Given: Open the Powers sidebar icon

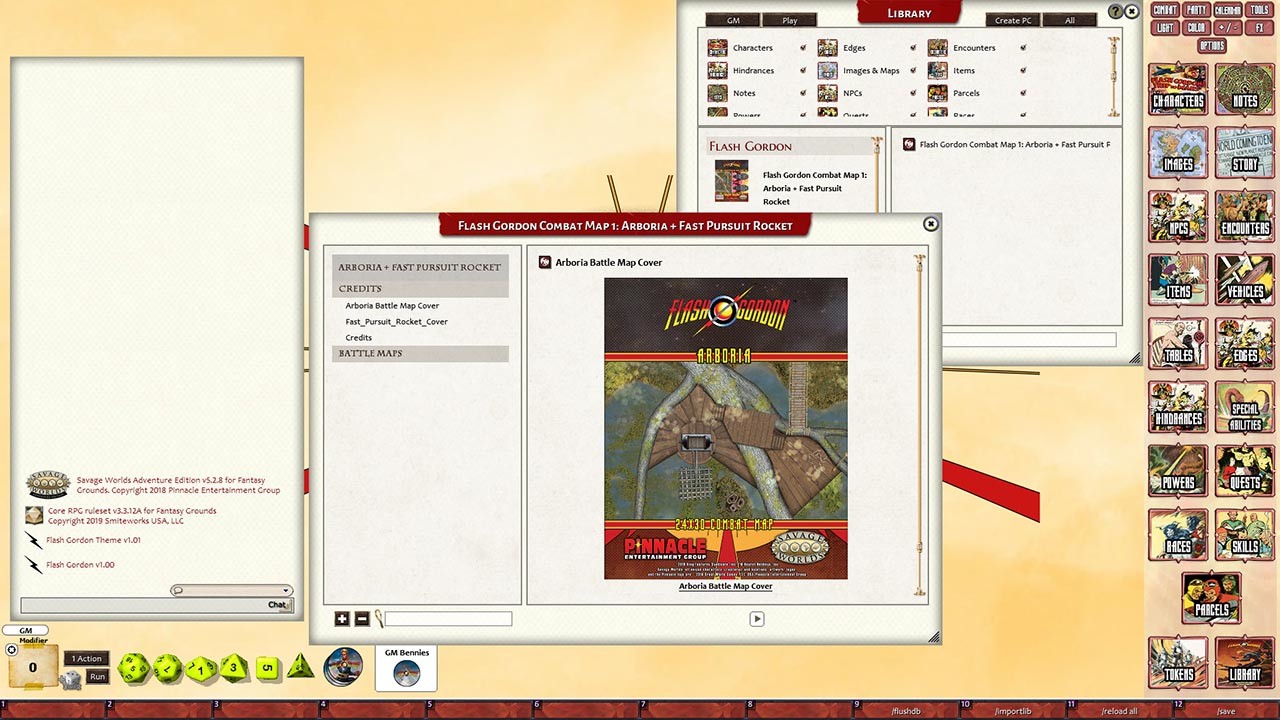Looking at the screenshot, I should click(1177, 472).
